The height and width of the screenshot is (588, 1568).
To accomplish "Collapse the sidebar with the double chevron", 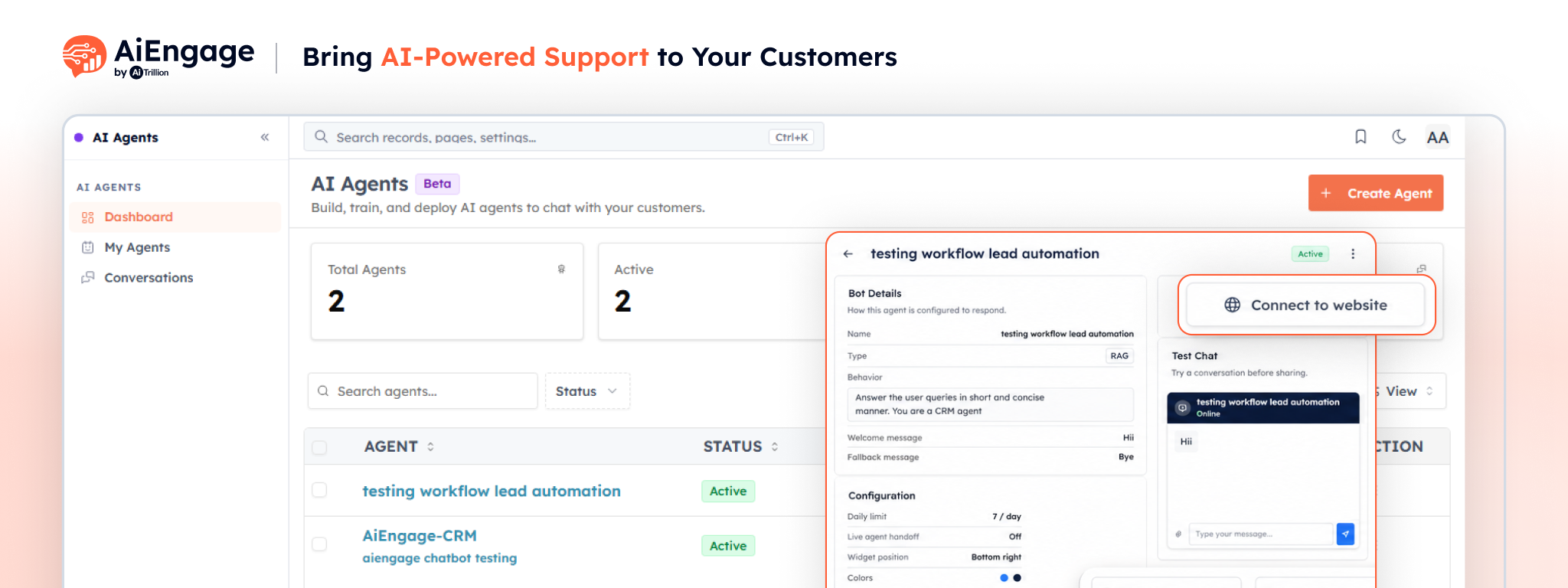I will [265, 137].
